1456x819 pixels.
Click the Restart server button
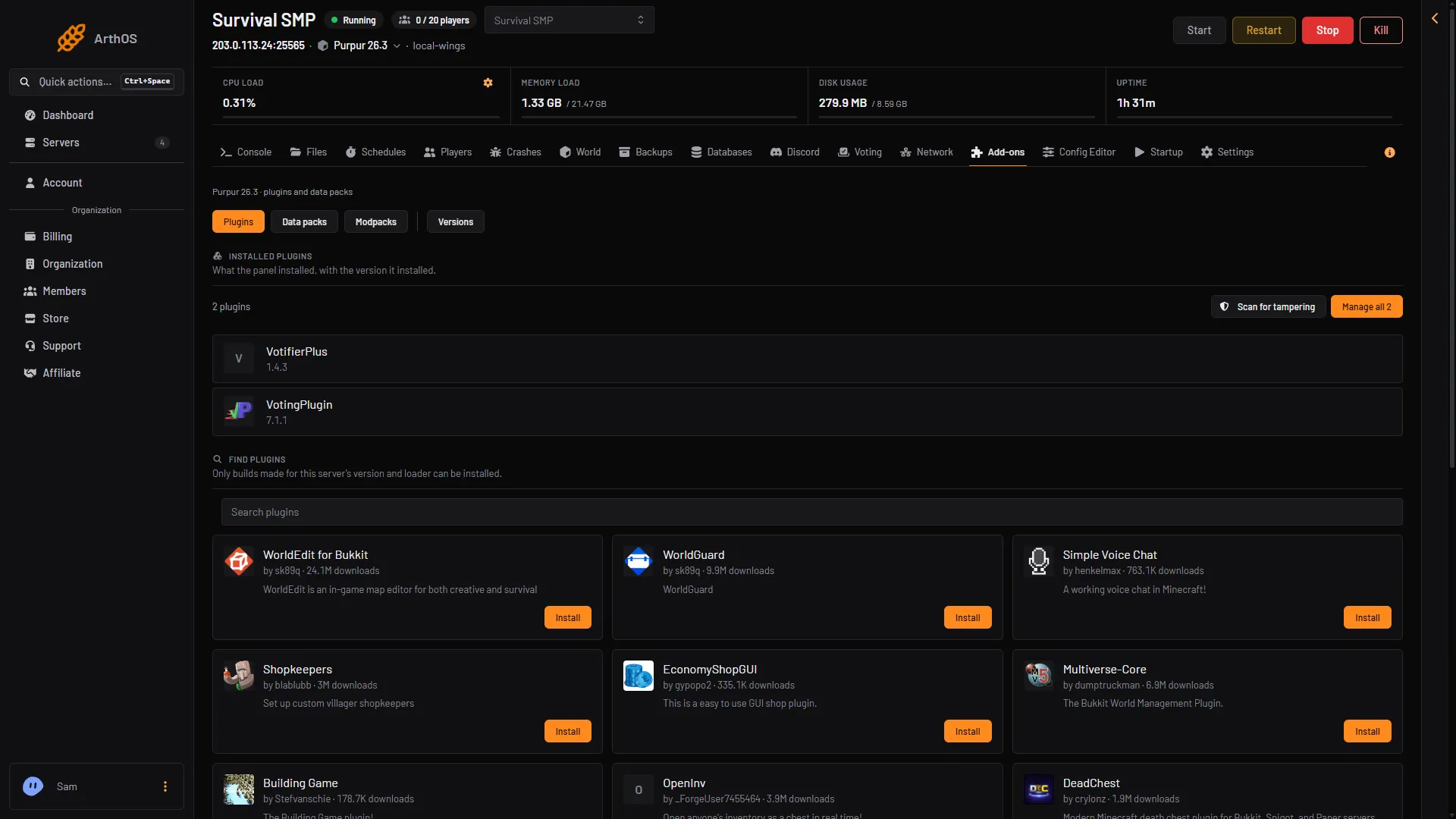pos(1263,30)
